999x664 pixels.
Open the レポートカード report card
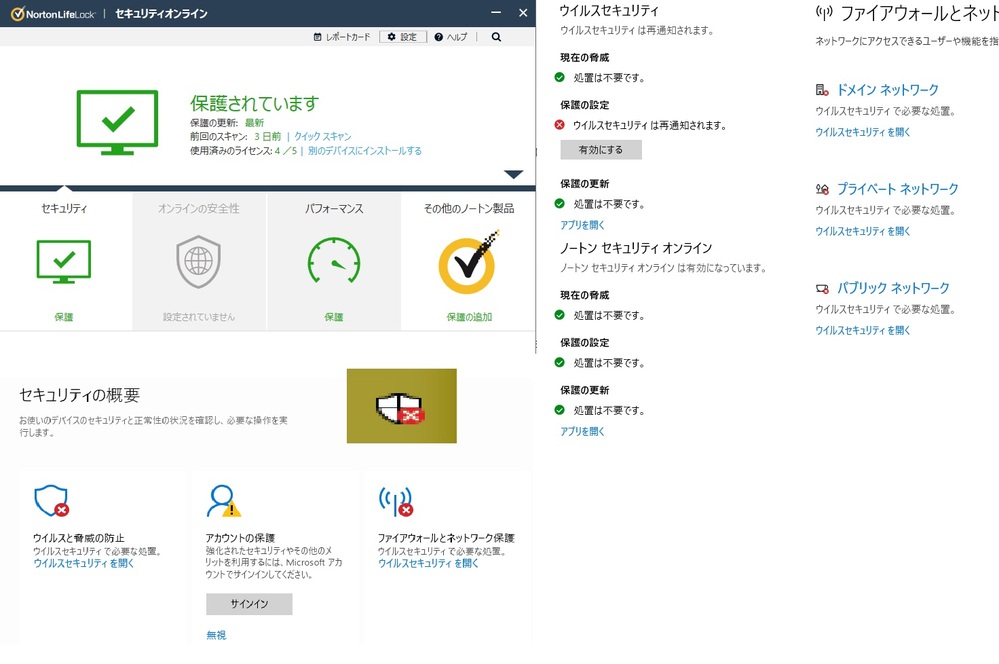(x=341, y=37)
